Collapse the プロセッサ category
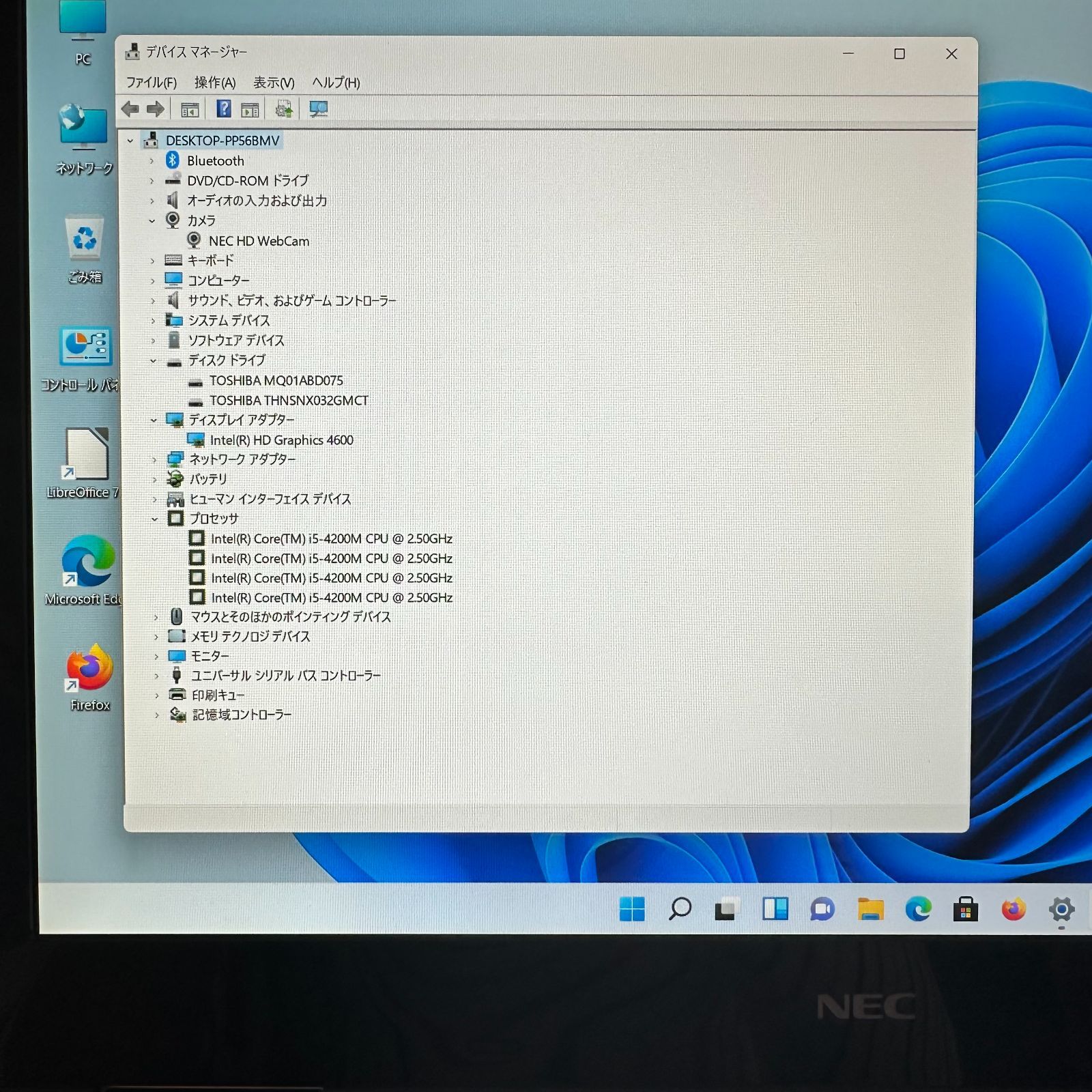The height and width of the screenshot is (1092, 1092). tap(154, 519)
